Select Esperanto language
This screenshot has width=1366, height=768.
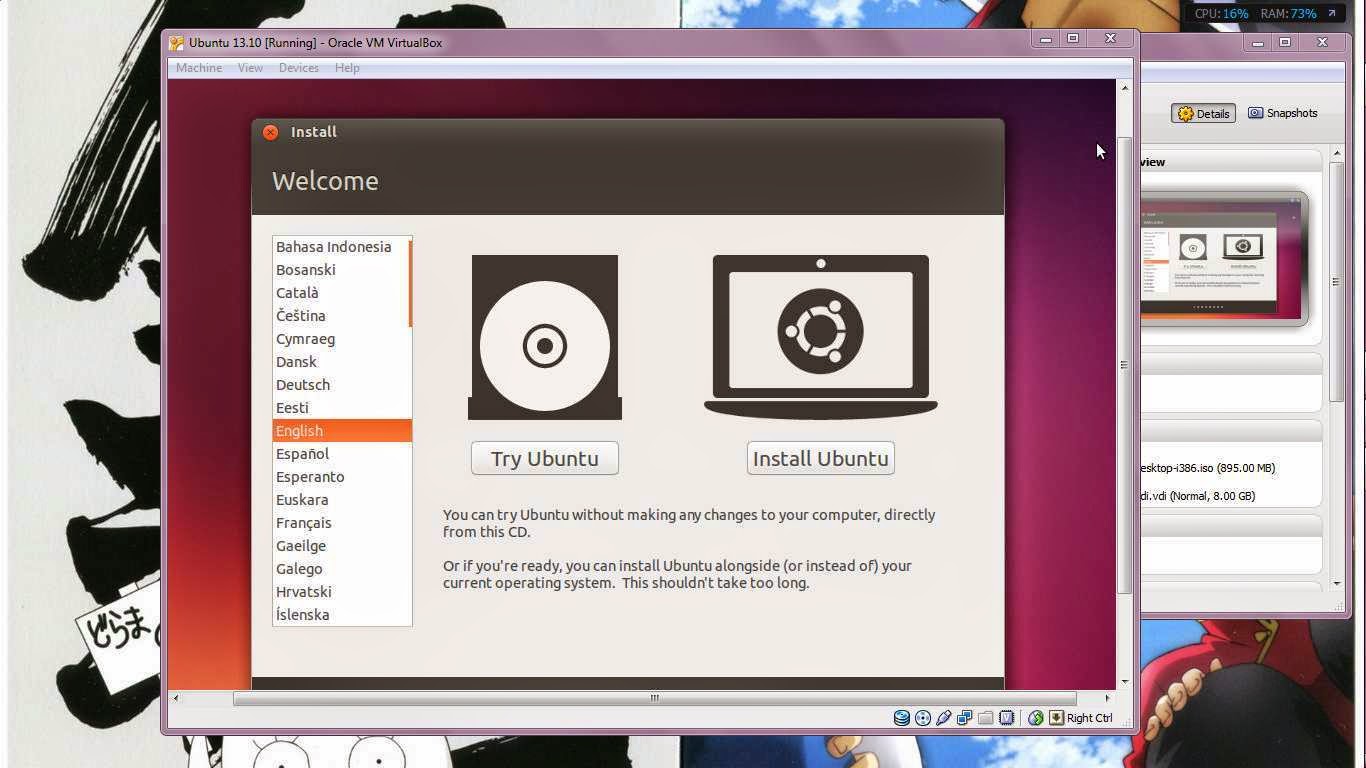point(341,477)
